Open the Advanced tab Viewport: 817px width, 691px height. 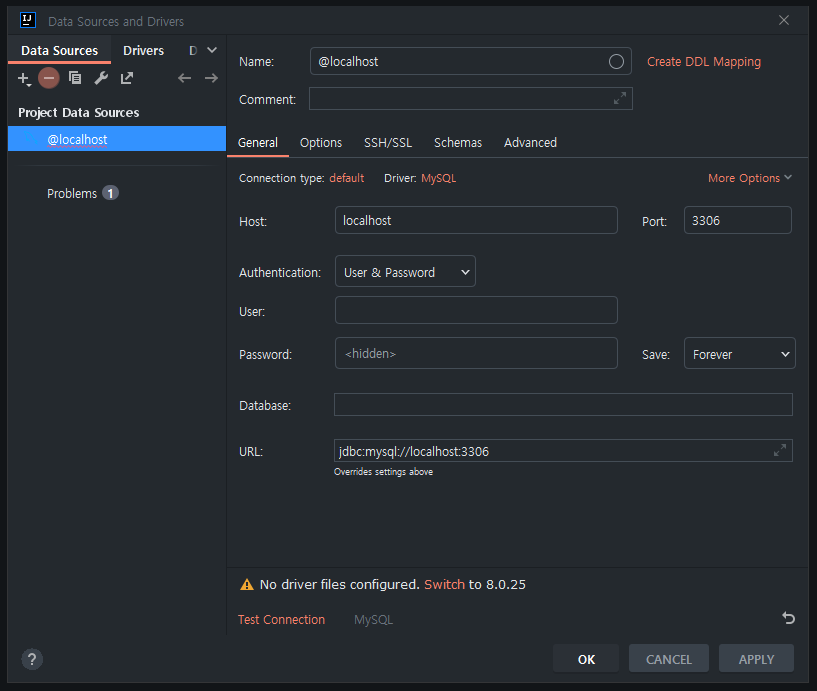coord(530,143)
